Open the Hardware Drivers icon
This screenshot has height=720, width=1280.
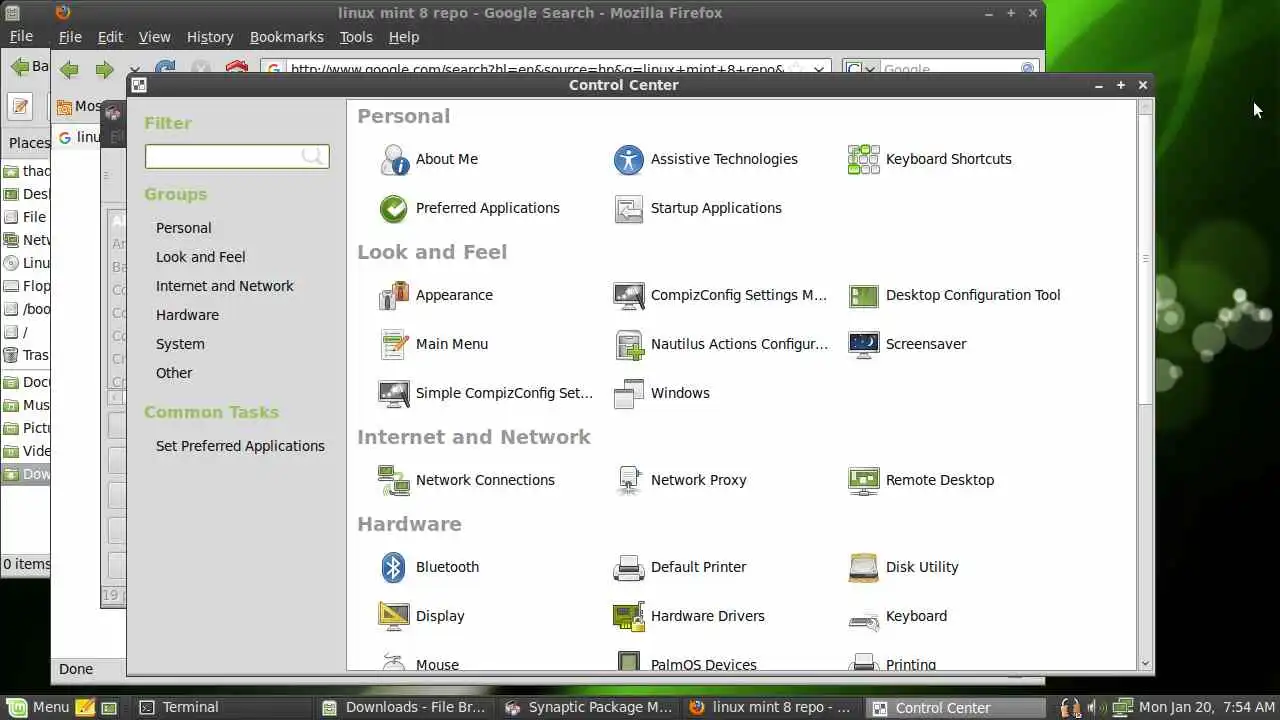pos(629,616)
